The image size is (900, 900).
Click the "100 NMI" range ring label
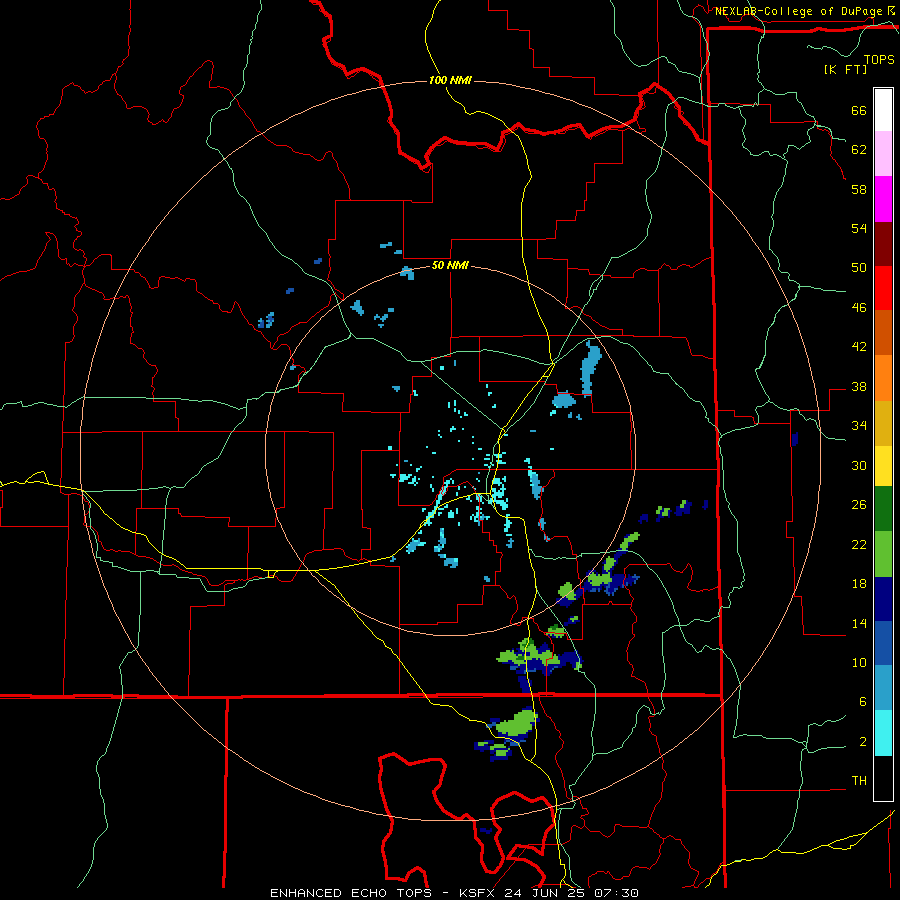coord(450,80)
